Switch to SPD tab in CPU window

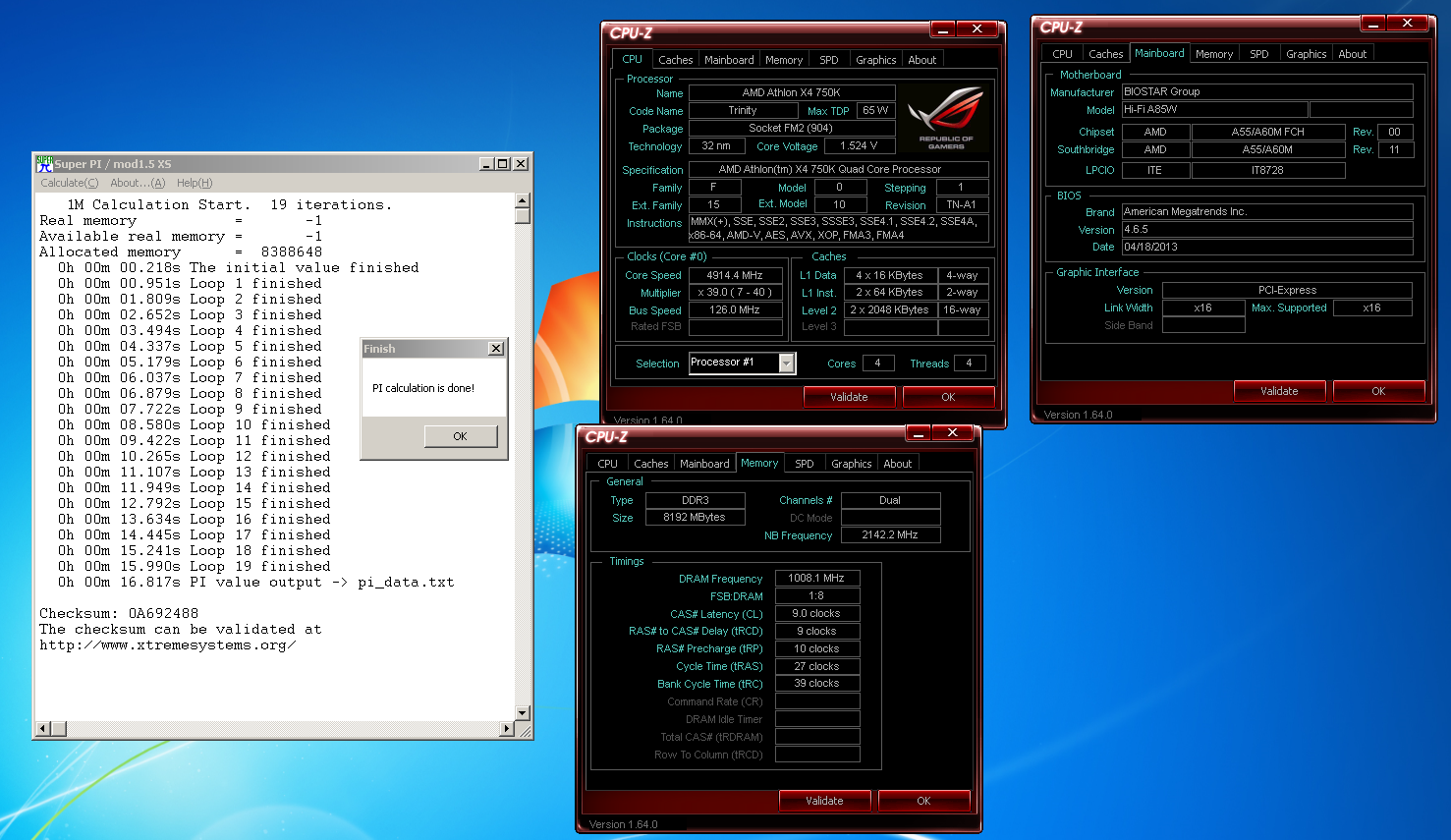(x=829, y=60)
